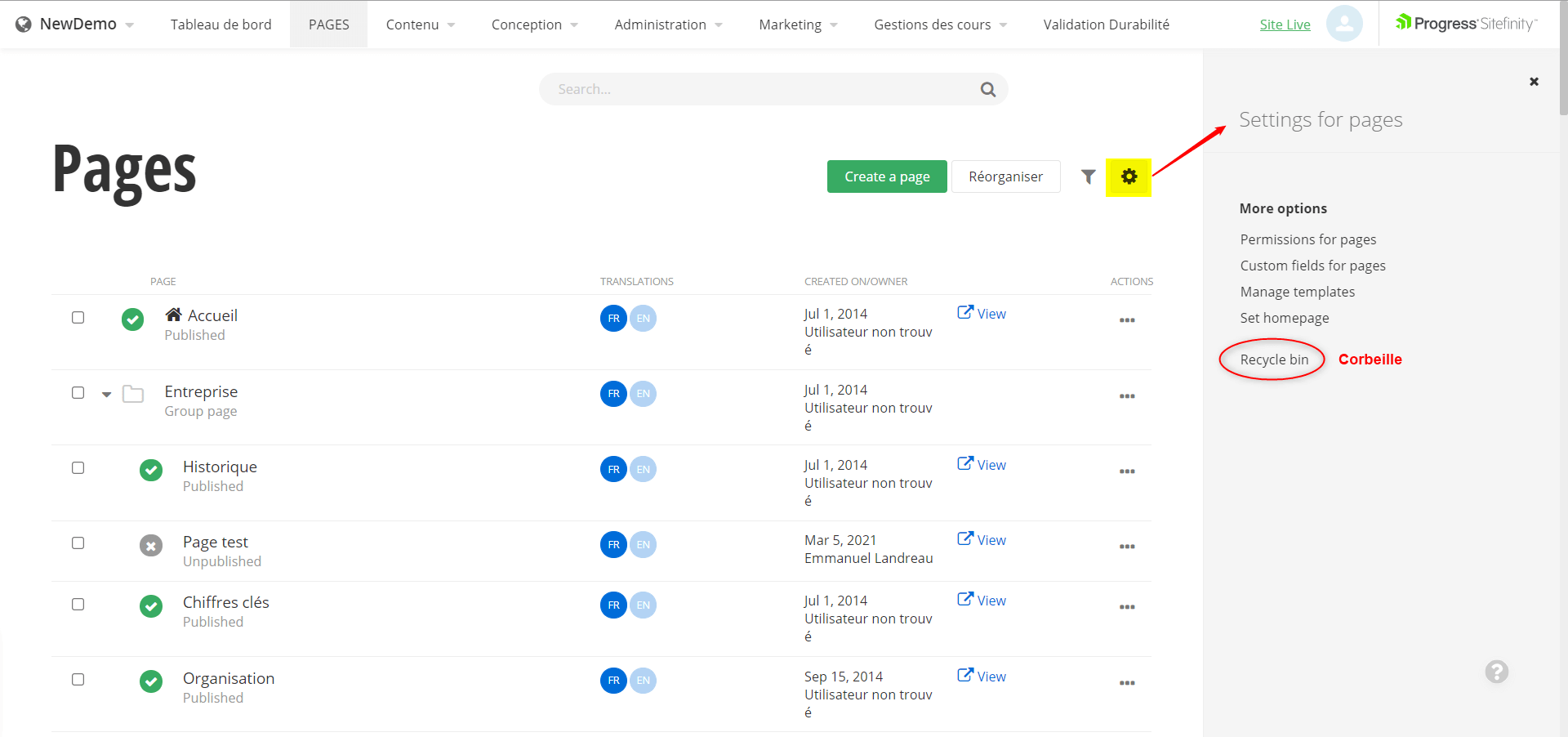Open actions menu for Accueil page

click(x=1127, y=320)
